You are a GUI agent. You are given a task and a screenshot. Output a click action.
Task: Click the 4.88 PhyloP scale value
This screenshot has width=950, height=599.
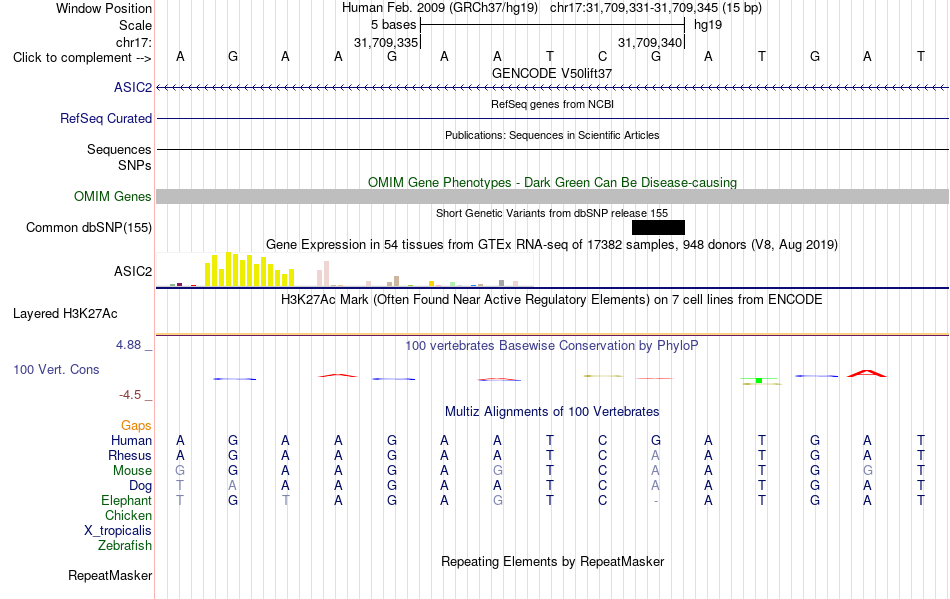[128, 345]
